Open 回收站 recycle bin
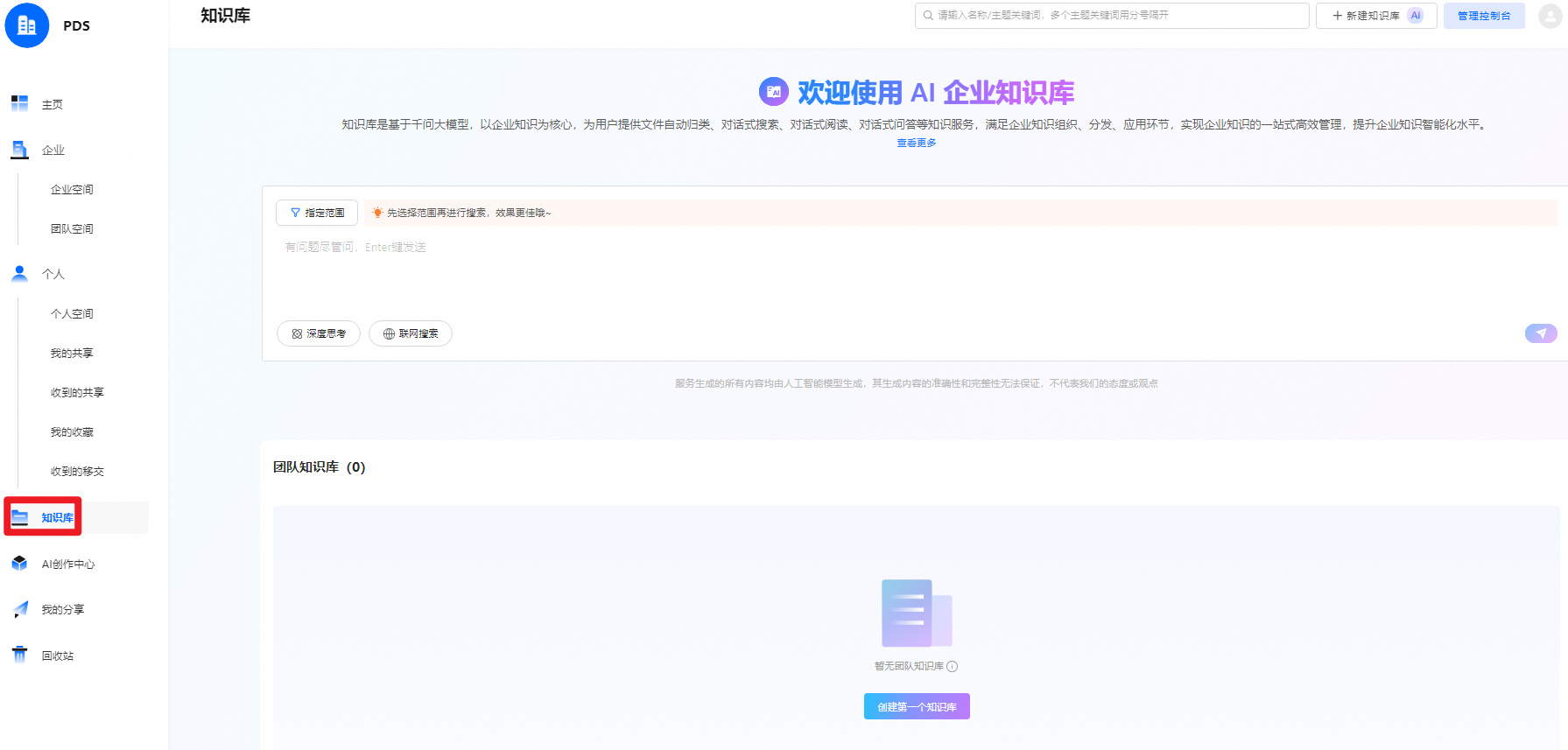The width and height of the screenshot is (1568, 750). [58, 655]
